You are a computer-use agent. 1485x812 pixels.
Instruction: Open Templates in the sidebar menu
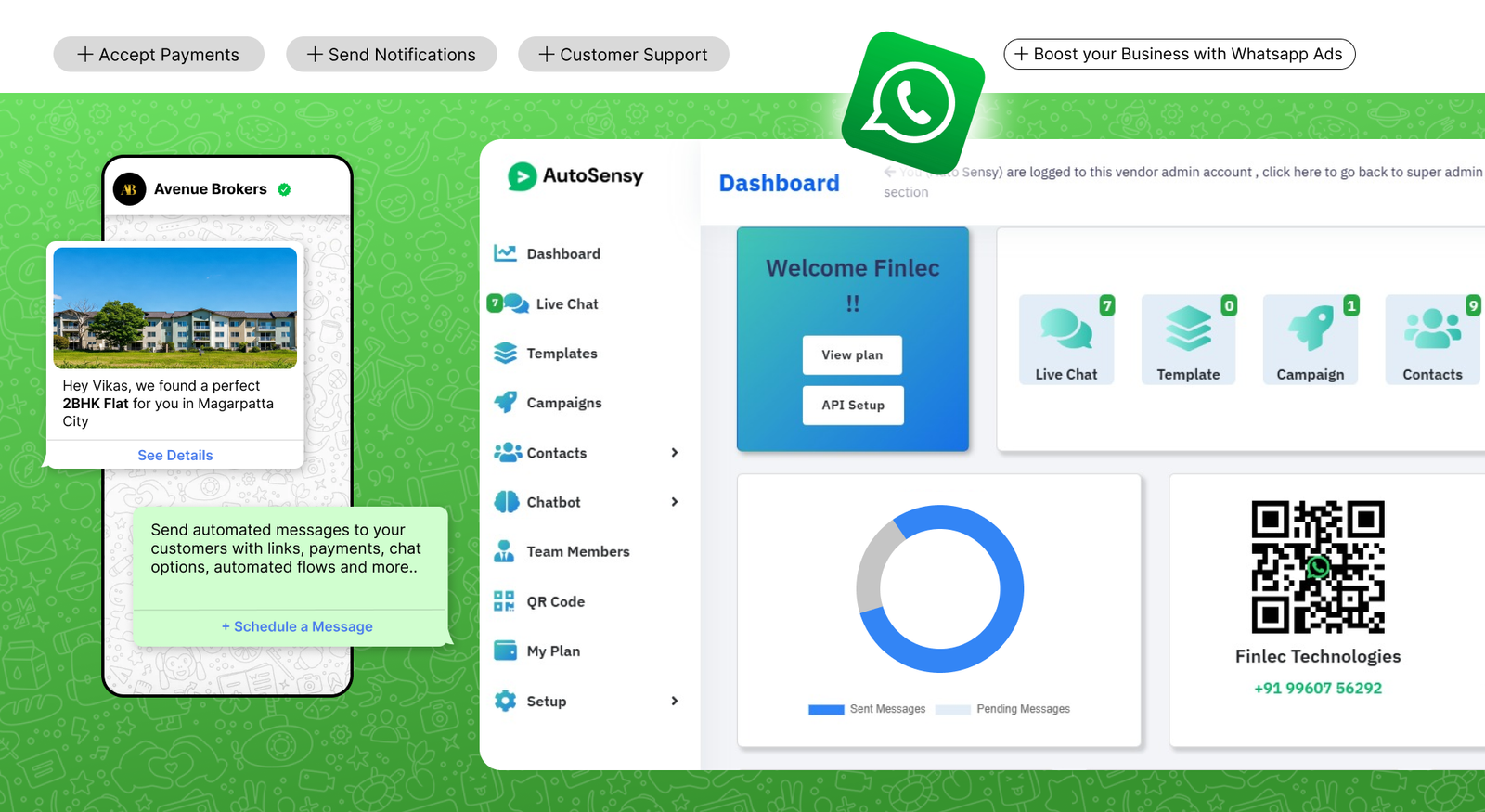pyautogui.click(x=561, y=354)
